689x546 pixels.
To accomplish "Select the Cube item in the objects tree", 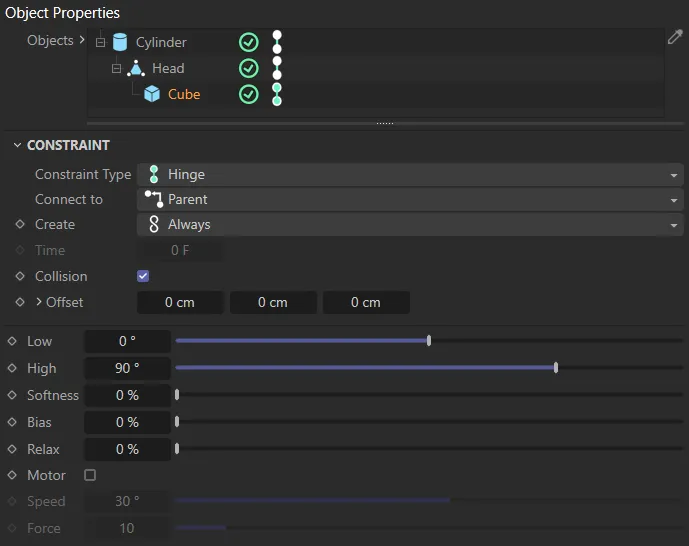I will pos(184,94).
